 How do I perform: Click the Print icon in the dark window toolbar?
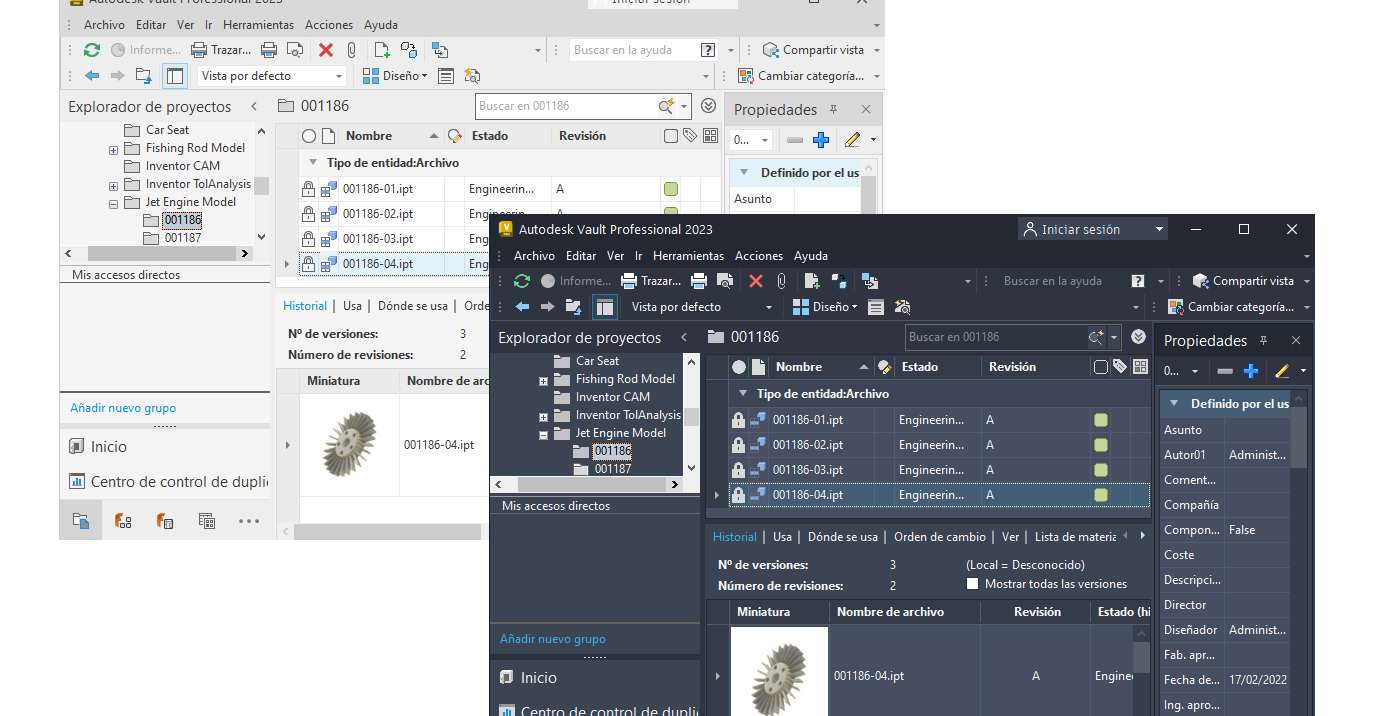pos(699,281)
